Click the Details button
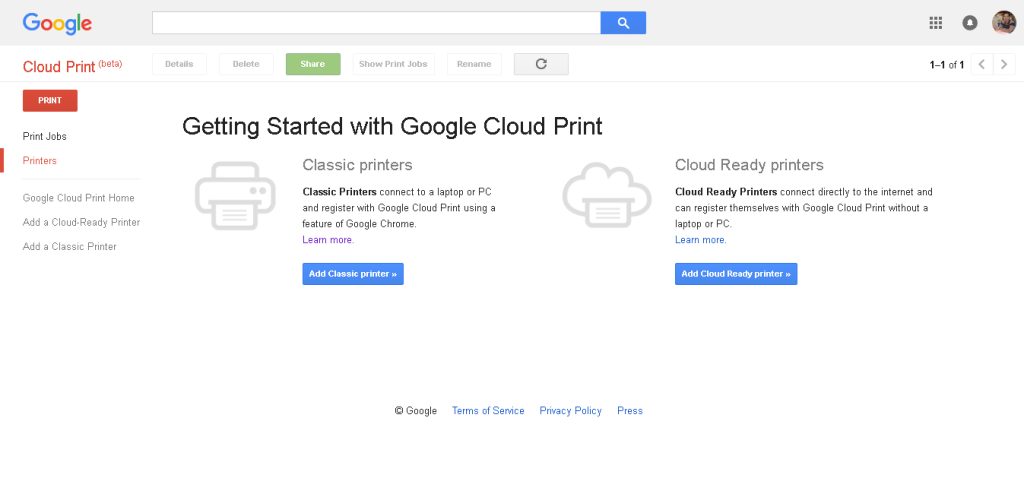The width and height of the screenshot is (1024, 478). tap(179, 64)
